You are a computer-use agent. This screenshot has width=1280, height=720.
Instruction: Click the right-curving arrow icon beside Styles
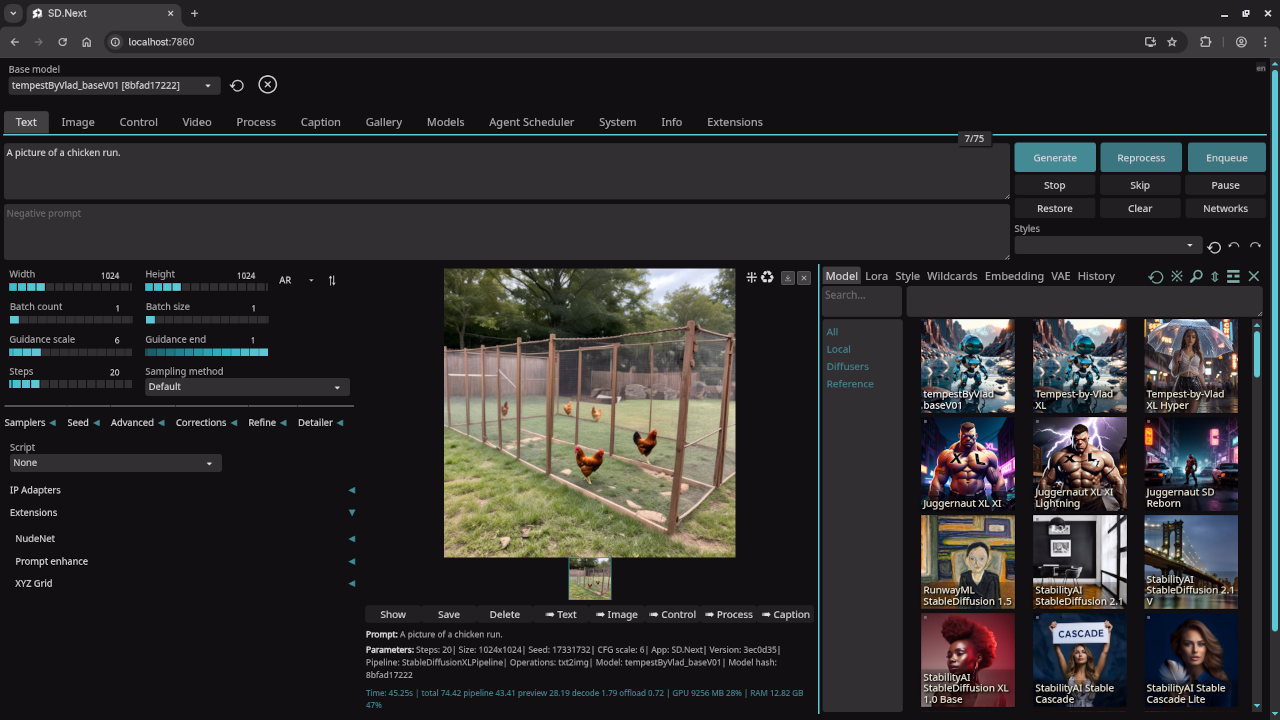click(1255, 246)
